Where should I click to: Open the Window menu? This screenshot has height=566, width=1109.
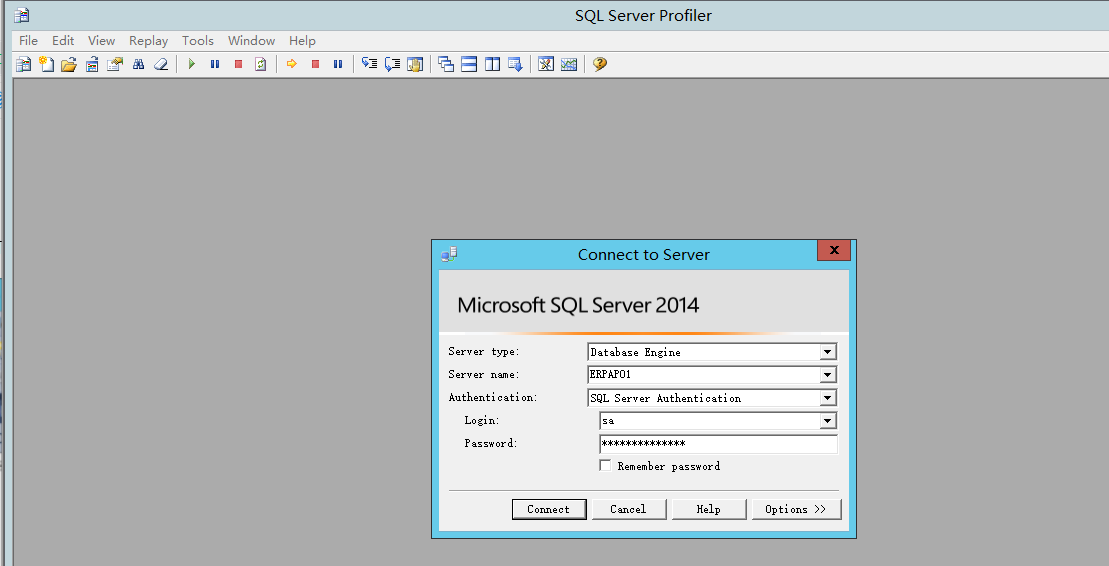pos(251,40)
